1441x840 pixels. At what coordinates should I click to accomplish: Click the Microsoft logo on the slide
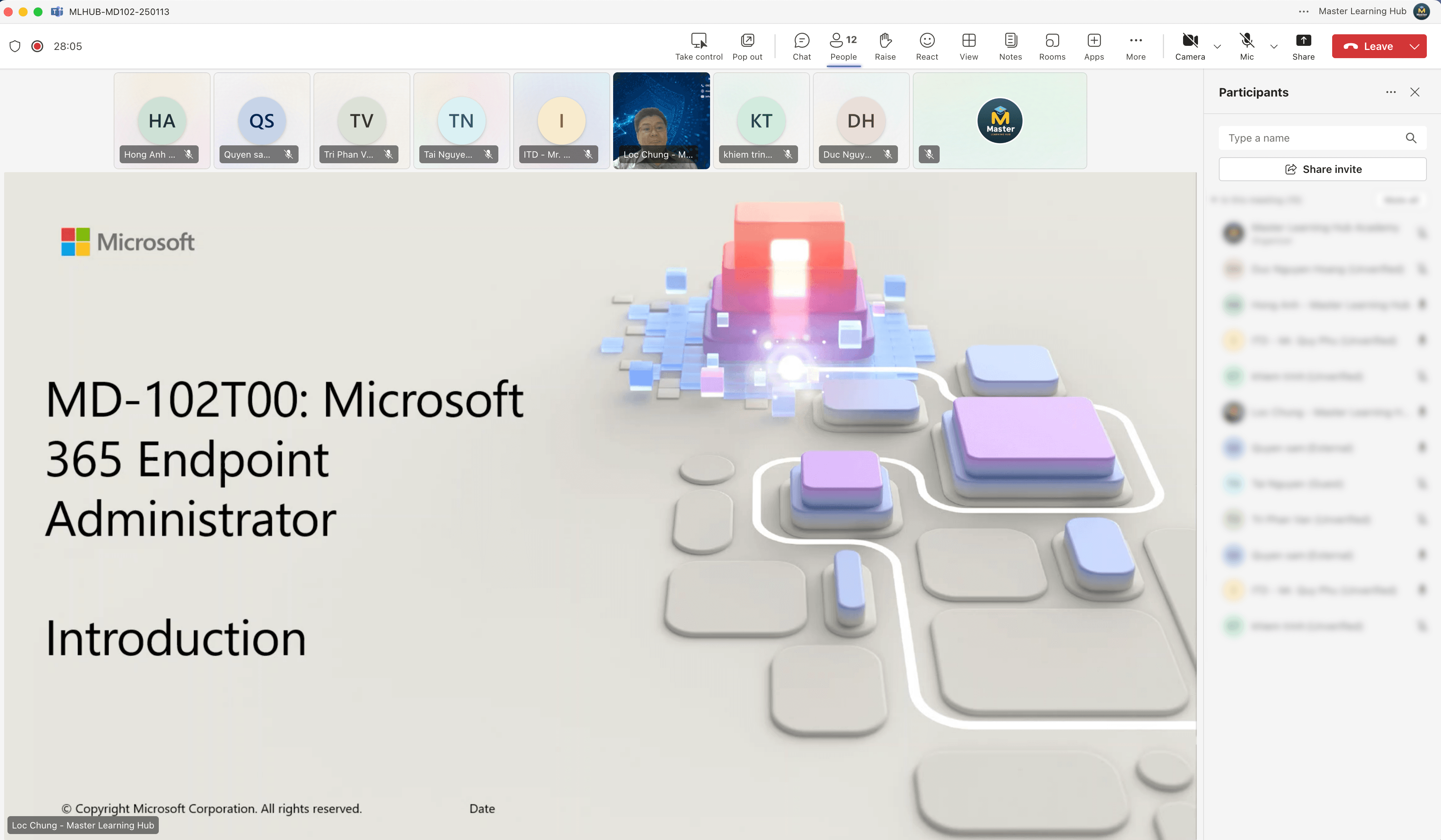pos(128,242)
